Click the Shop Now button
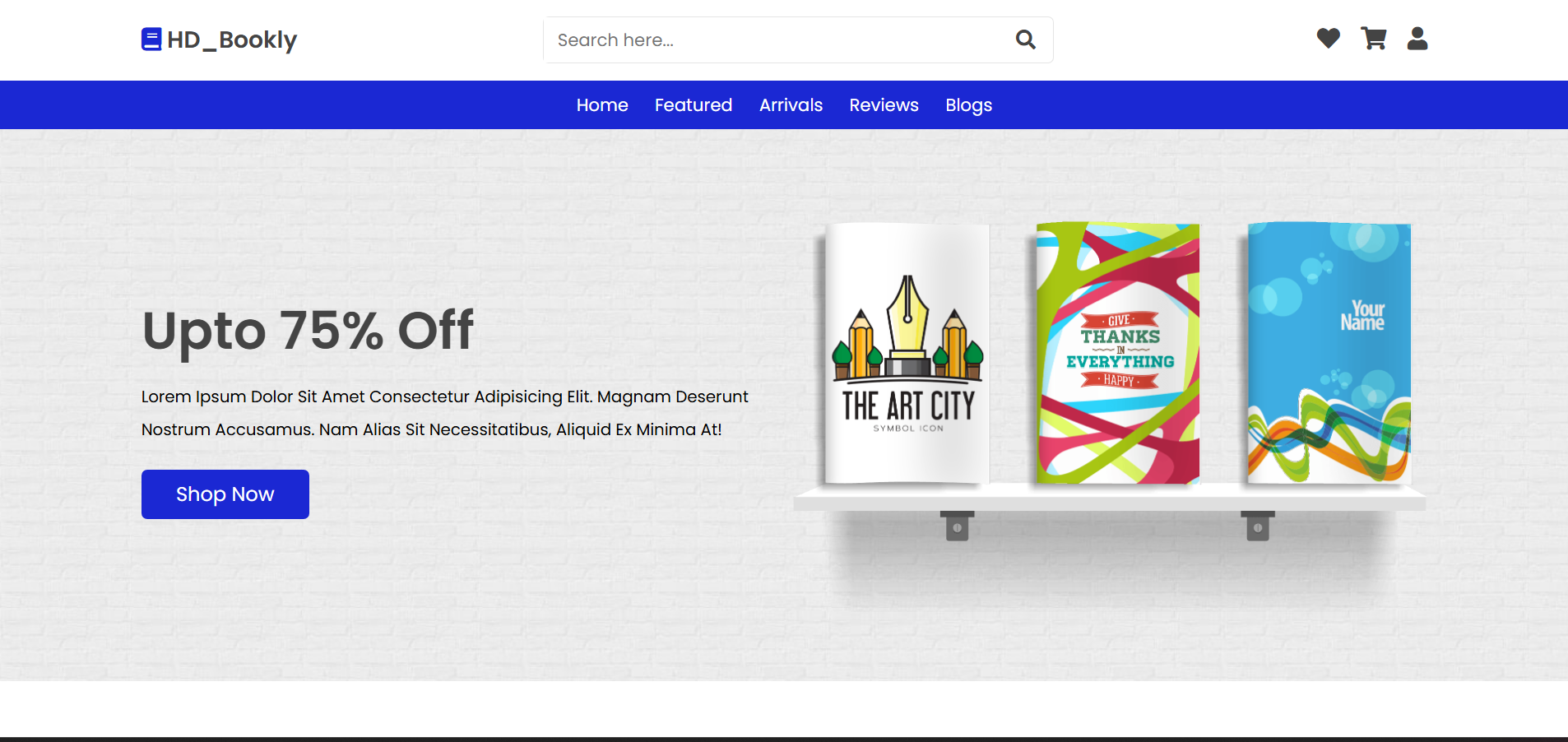The width and height of the screenshot is (1568, 742). point(225,494)
